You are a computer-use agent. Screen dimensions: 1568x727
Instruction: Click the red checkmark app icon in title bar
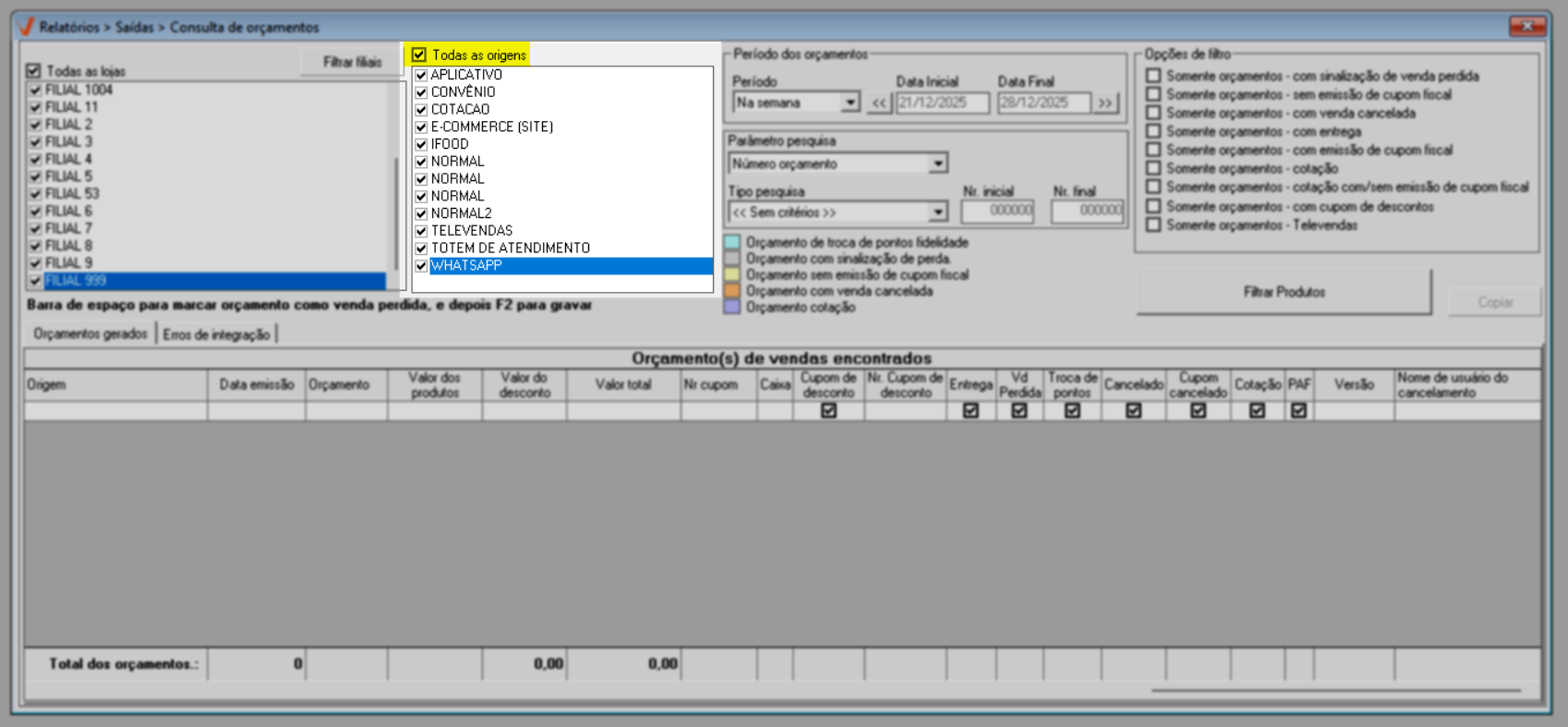click(x=26, y=27)
